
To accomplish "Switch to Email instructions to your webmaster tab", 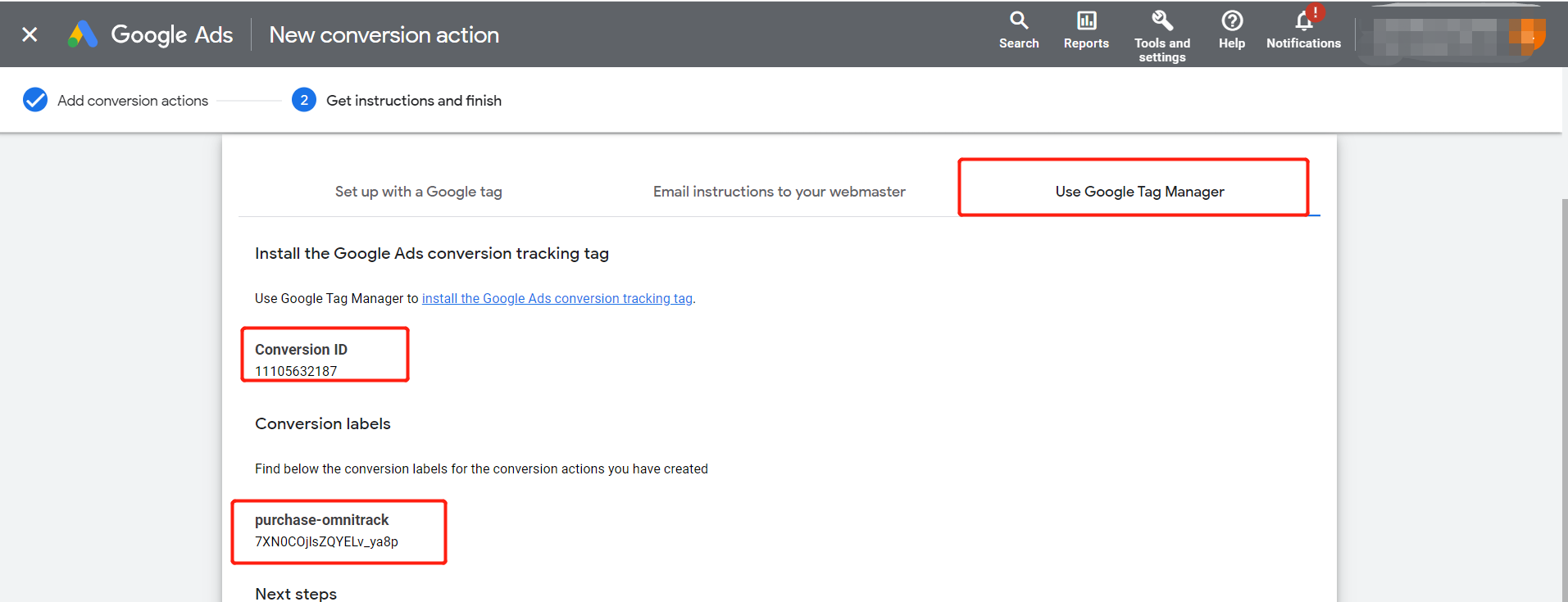I will [x=779, y=192].
